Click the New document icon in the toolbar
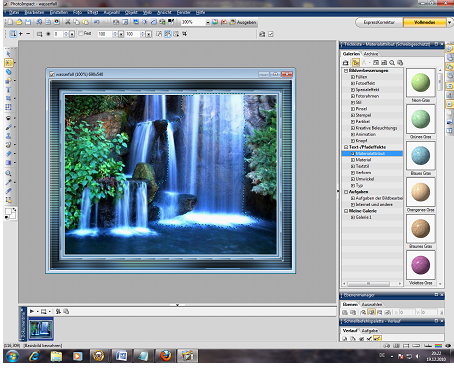Screen dimensions: 454x375 [10, 22]
